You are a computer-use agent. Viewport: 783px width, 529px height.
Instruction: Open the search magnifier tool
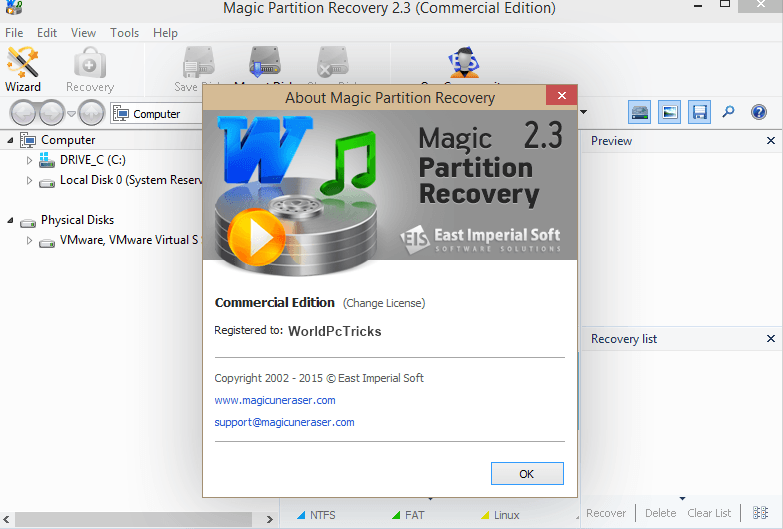coord(729,111)
